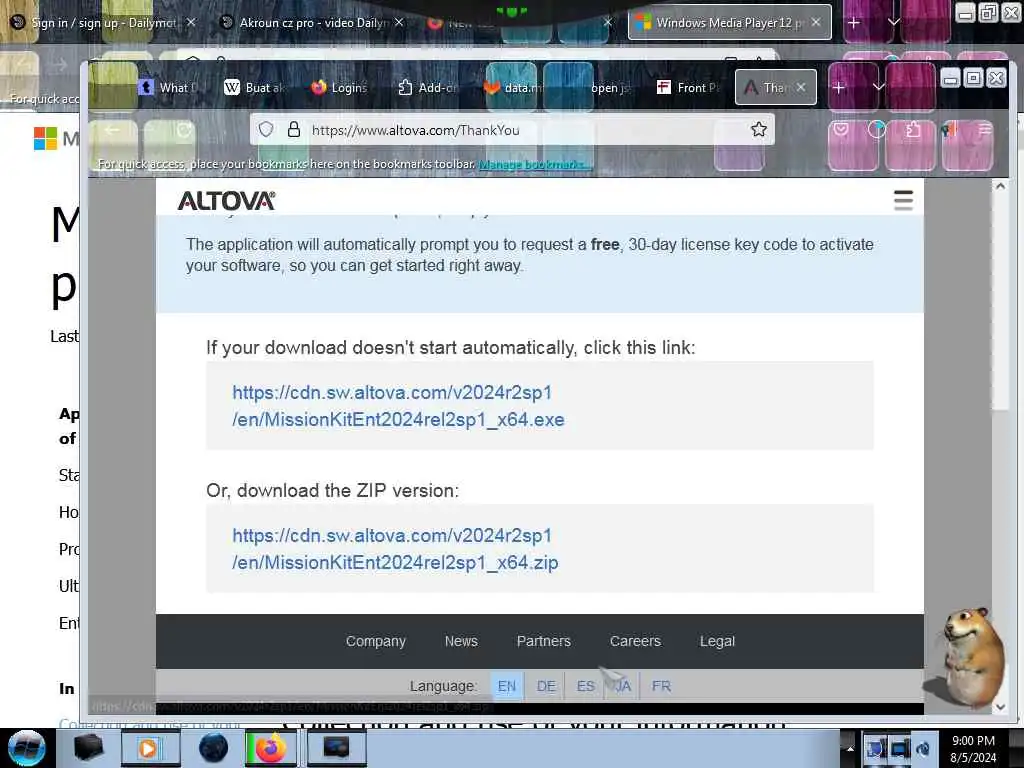Click the volume tray icon
The height and width of the screenshot is (768, 1024).
pos(923,749)
